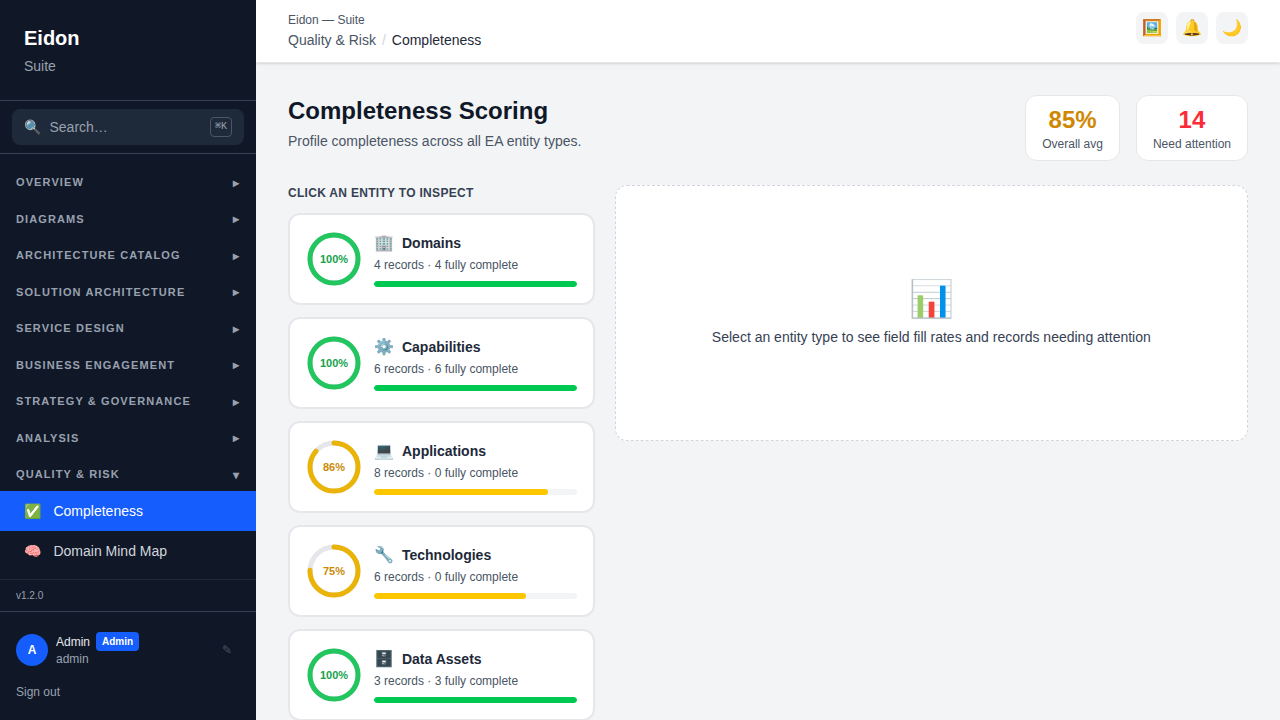Image resolution: width=1280 pixels, height=720 pixels.
Task: Click the Data Assets cabinet icon
Action: [384, 659]
